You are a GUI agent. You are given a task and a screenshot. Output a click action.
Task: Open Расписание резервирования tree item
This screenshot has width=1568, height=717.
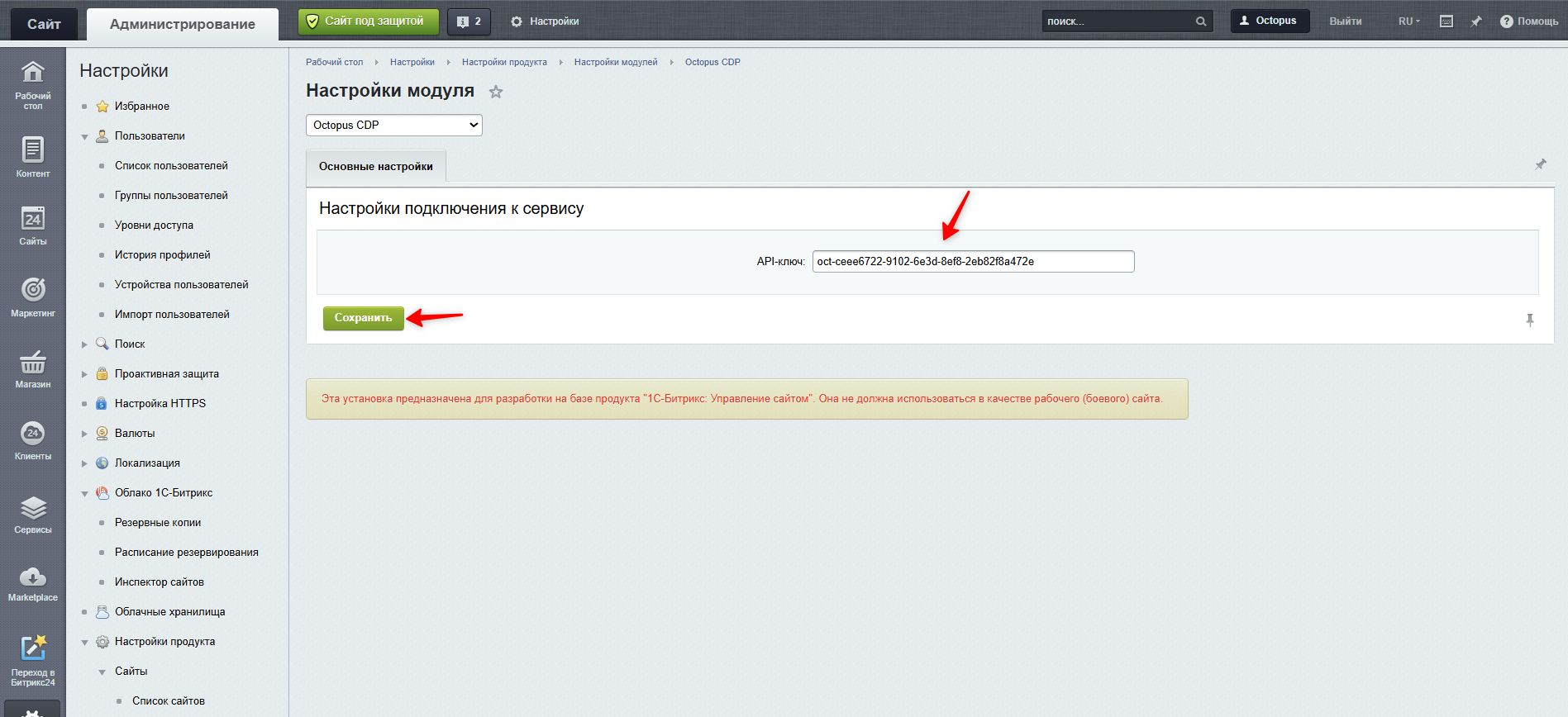click(187, 552)
